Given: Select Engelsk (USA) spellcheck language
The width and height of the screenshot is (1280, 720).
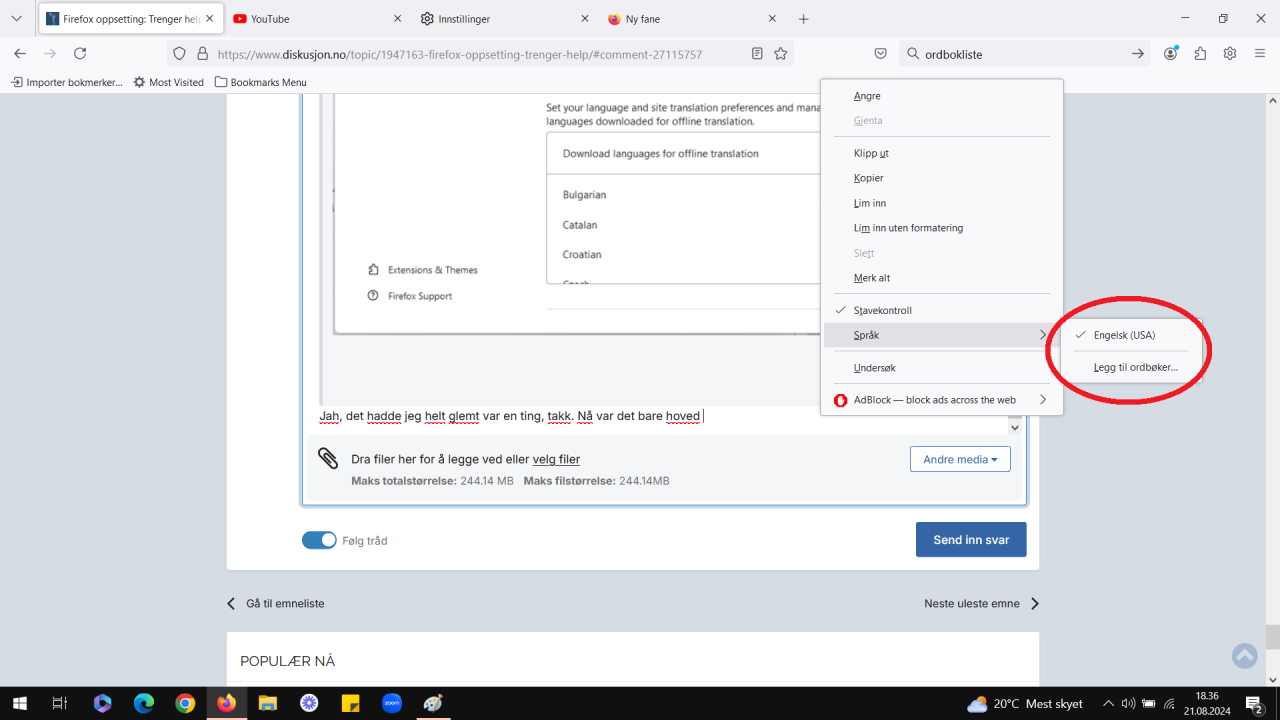Looking at the screenshot, I should tap(1124, 336).
